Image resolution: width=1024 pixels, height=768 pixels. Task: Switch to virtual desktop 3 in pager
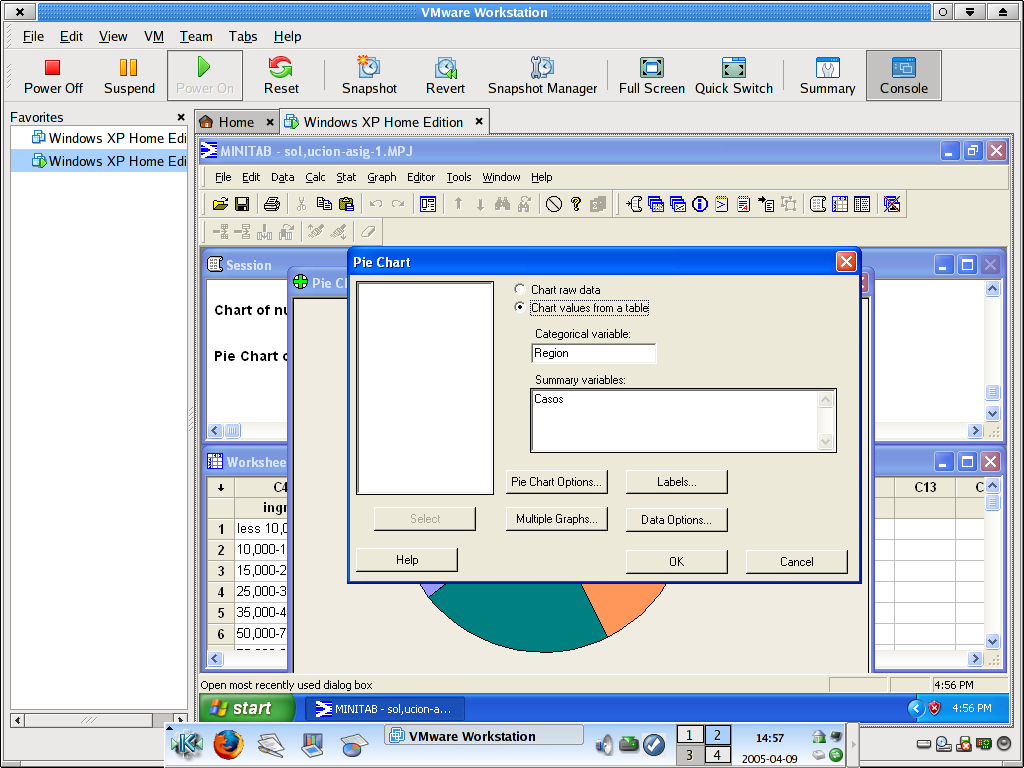pos(689,755)
